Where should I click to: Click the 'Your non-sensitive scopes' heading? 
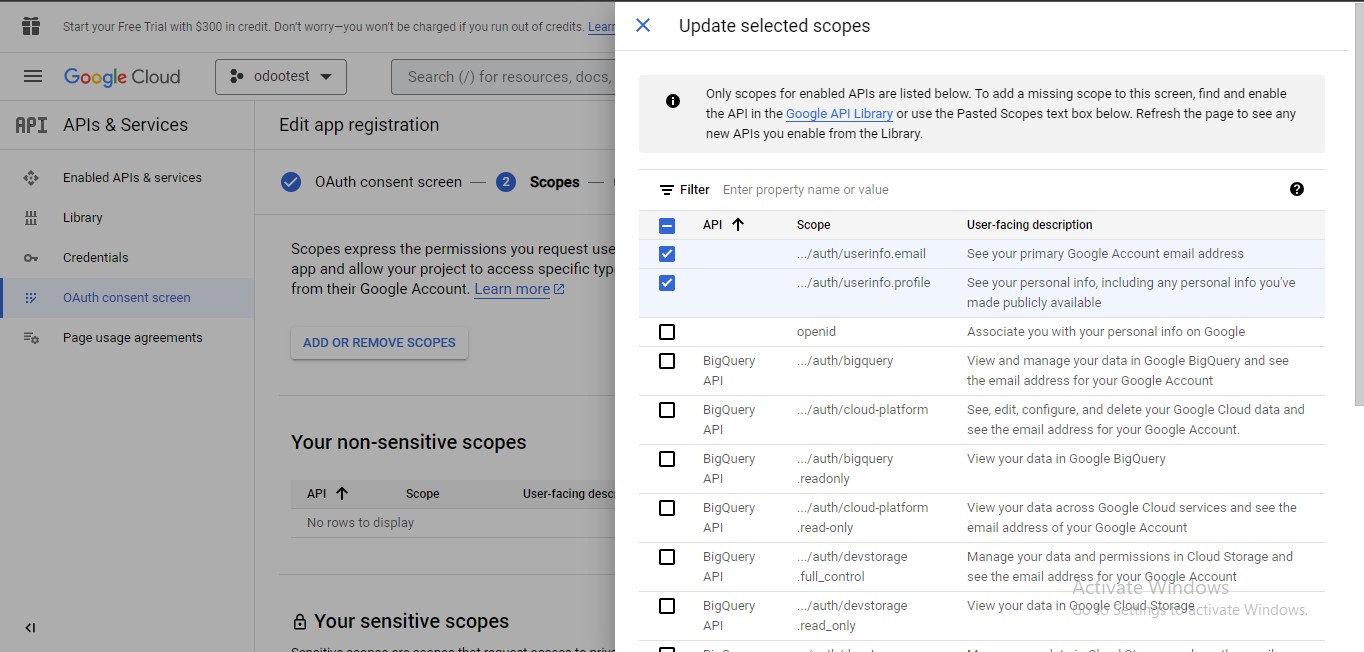pyautogui.click(x=408, y=442)
